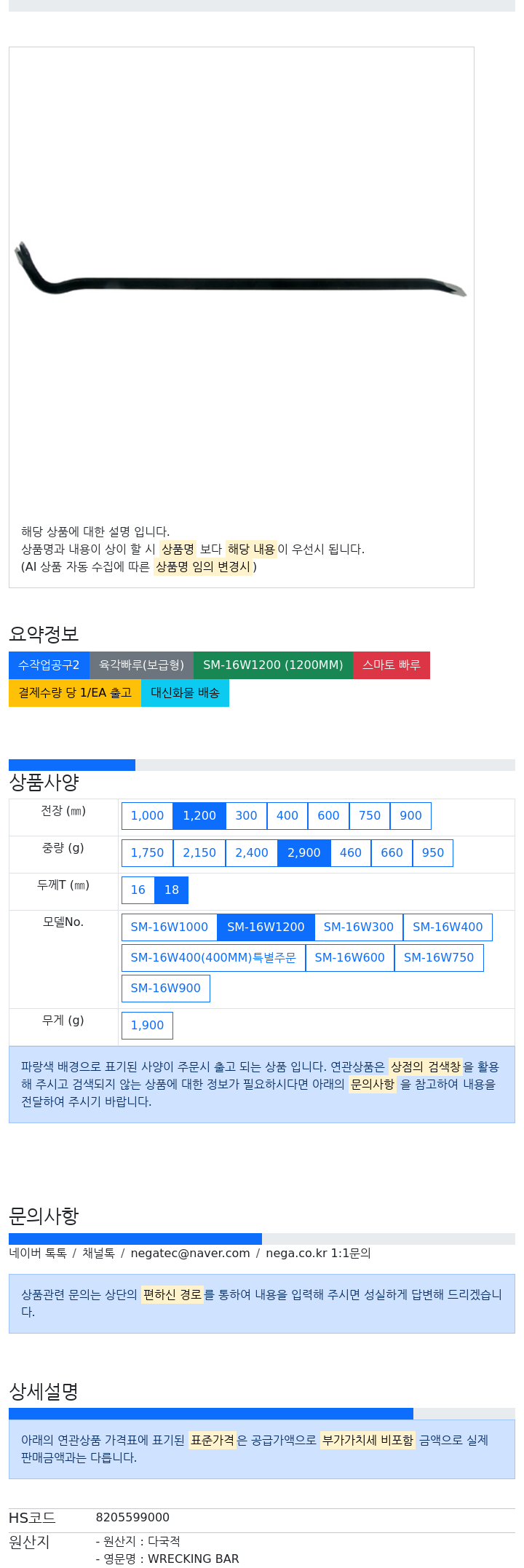524x1568 pixels.
Task: Open the 육각빠루(보급형) tag
Action: pos(142,665)
